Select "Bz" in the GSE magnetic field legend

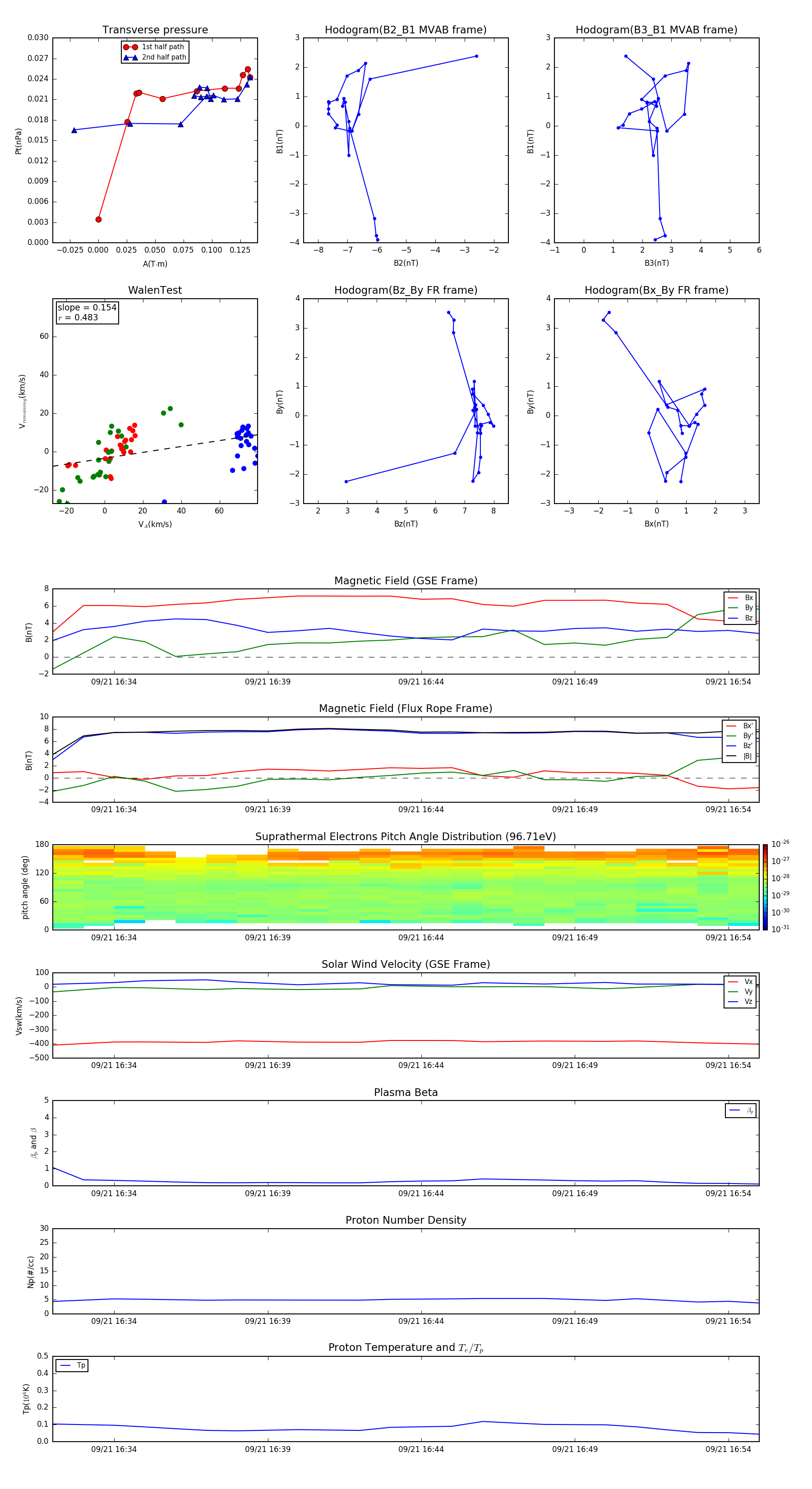740,618
